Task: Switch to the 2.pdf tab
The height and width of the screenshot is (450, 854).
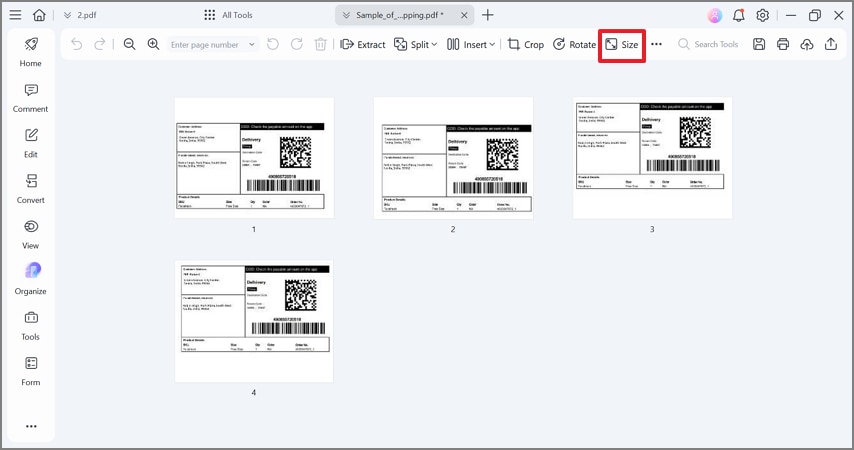Action: [x=80, y=15]
